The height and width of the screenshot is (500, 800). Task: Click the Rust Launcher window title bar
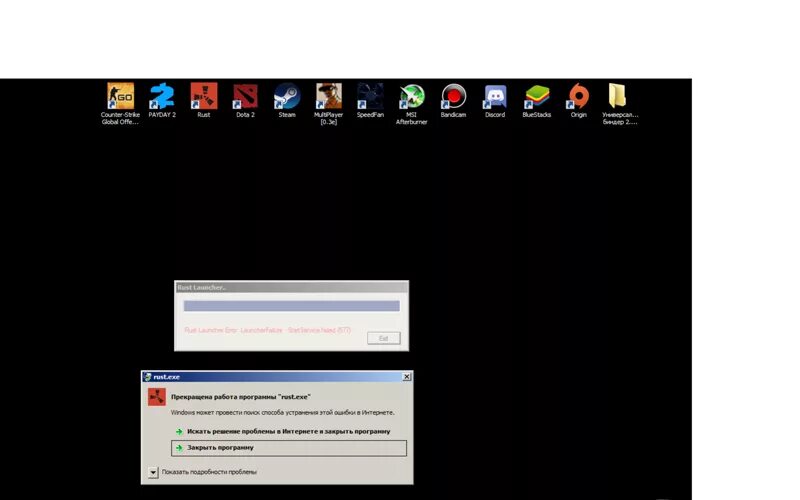(291, 288)
